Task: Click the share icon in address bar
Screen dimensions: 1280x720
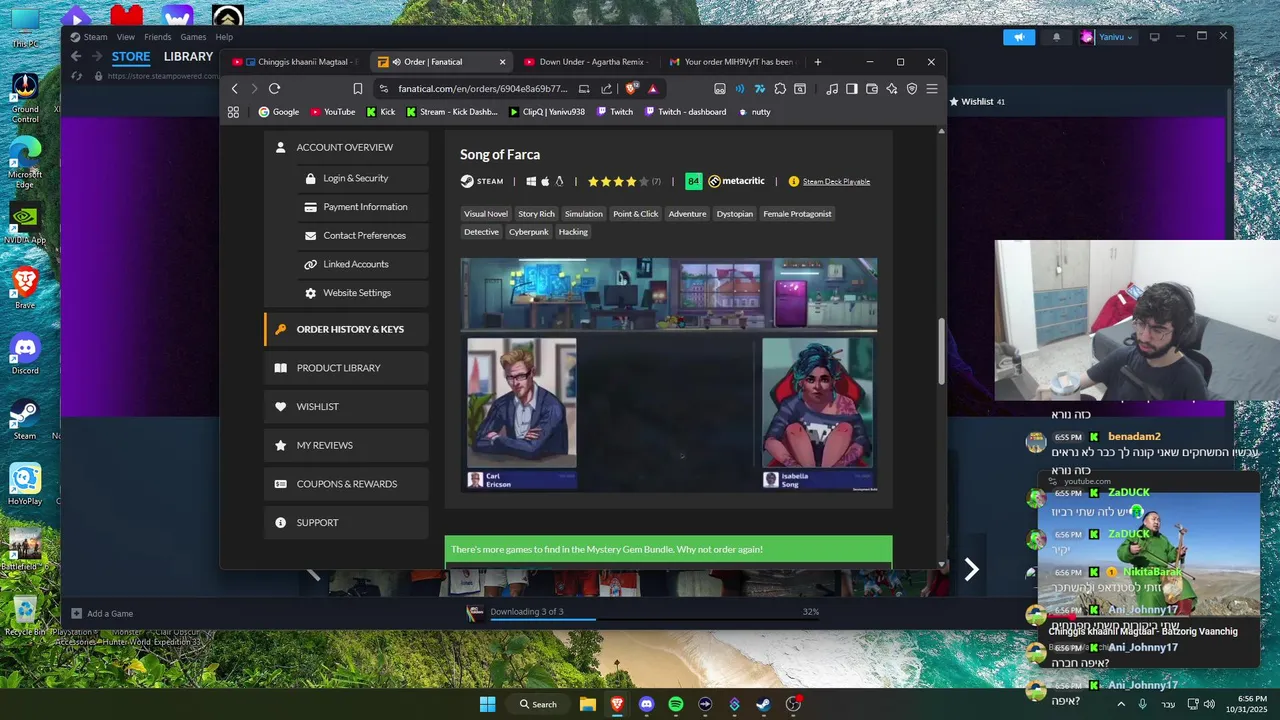Action: point(606,88)
